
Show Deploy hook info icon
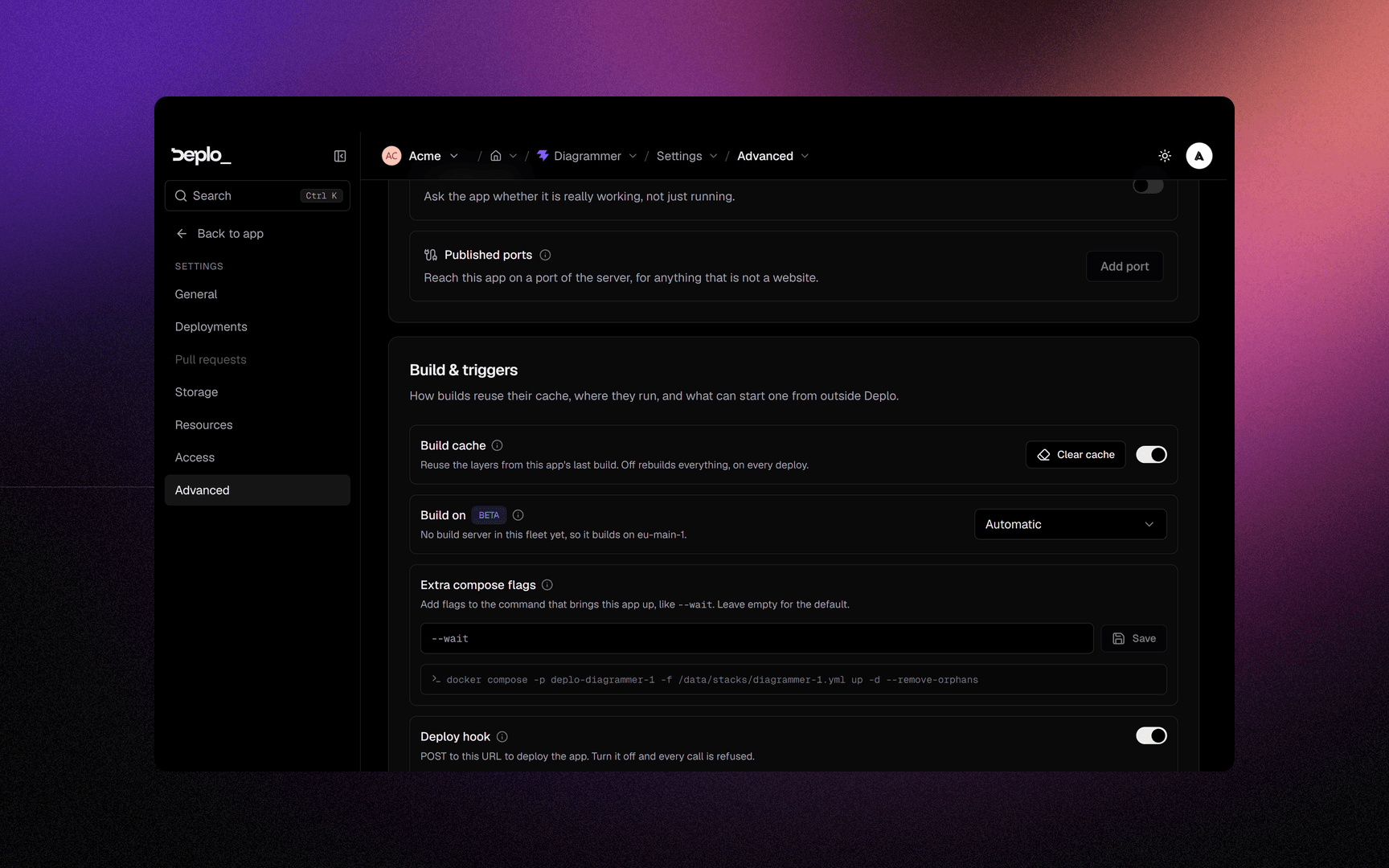click(x=502, y=737)
